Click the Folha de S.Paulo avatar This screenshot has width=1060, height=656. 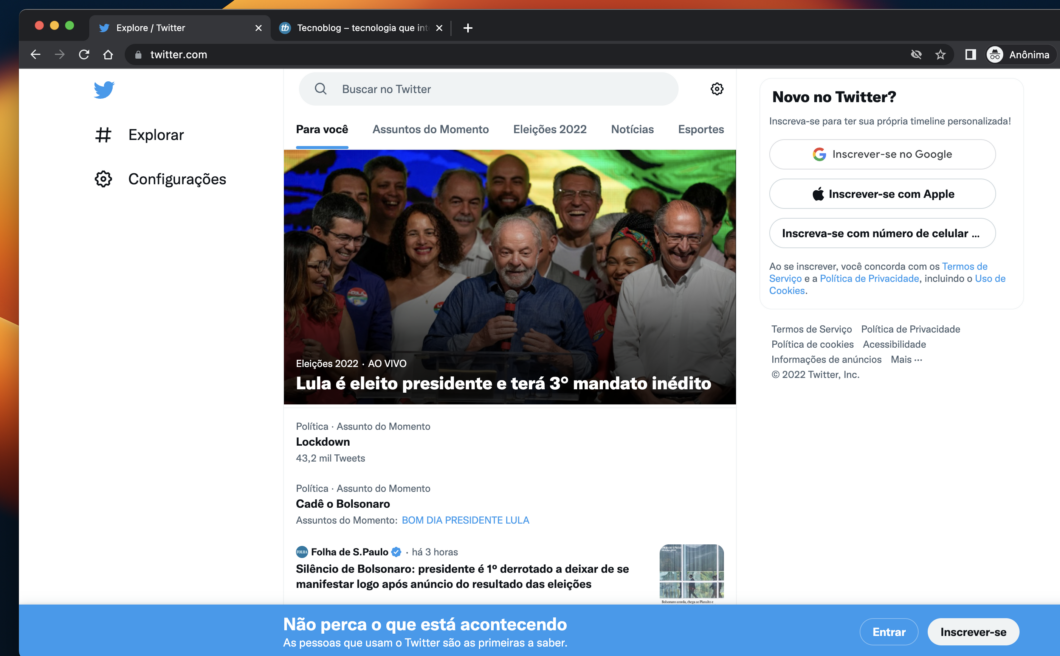pyautogui.click(x=302, y=552)
